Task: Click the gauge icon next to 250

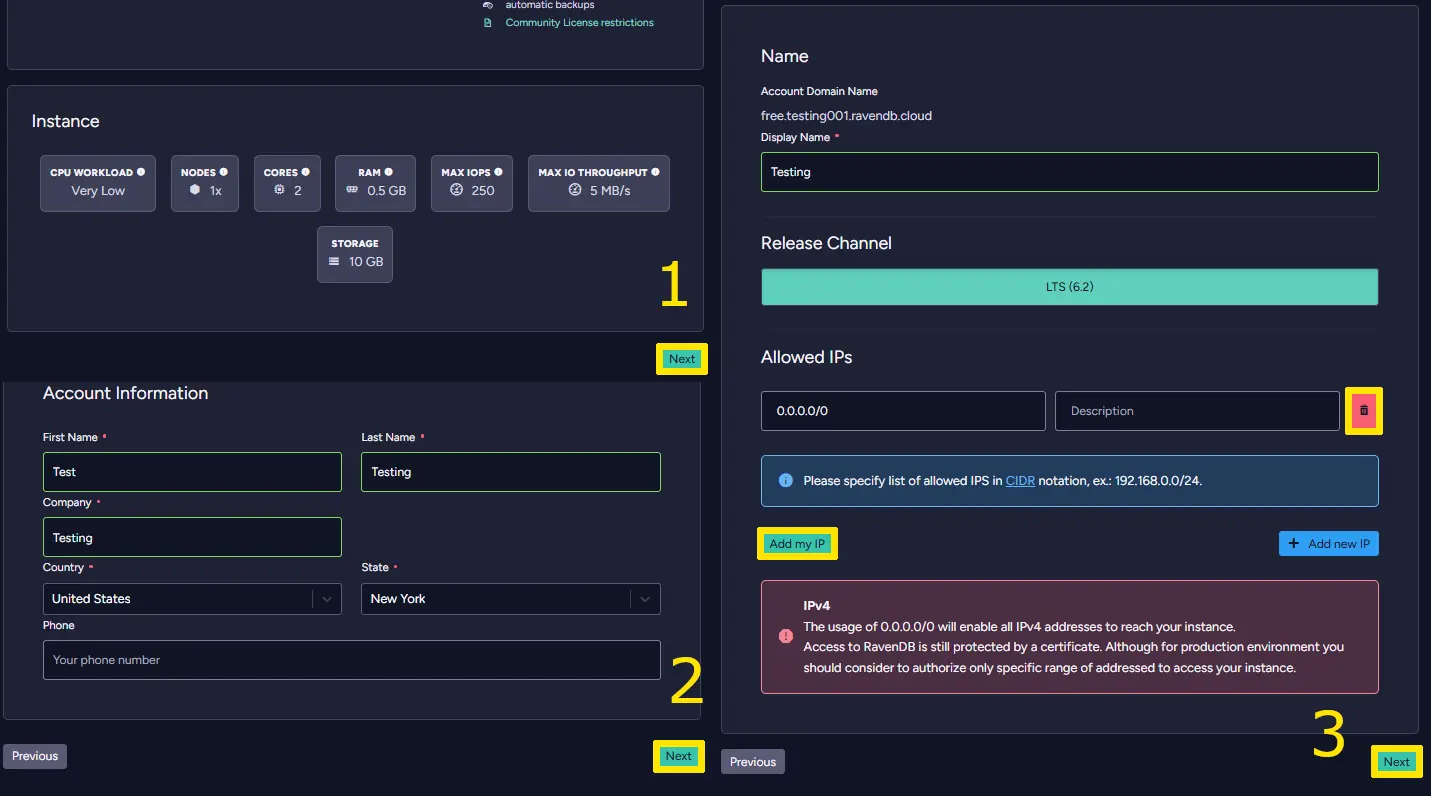Action: point(456,190)
